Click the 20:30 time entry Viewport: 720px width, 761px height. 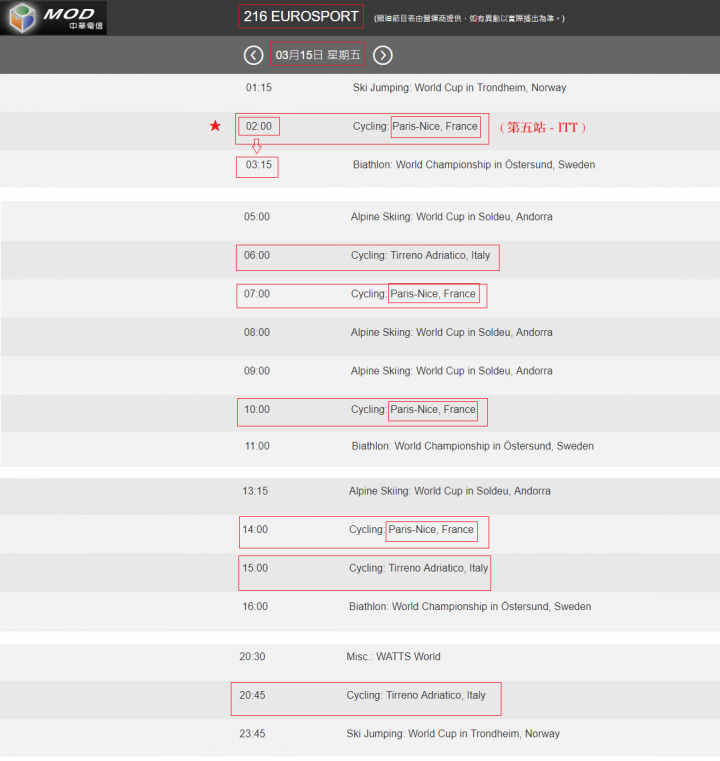[252, 657]
